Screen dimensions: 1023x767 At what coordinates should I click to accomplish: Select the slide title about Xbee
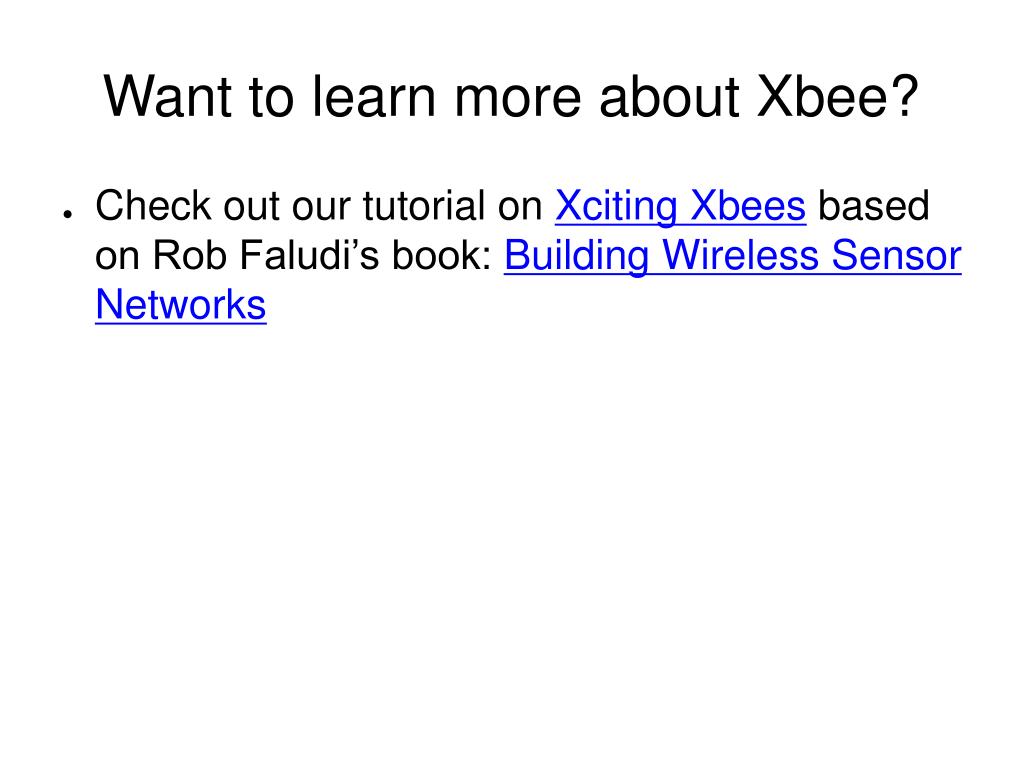pos(511,97)
